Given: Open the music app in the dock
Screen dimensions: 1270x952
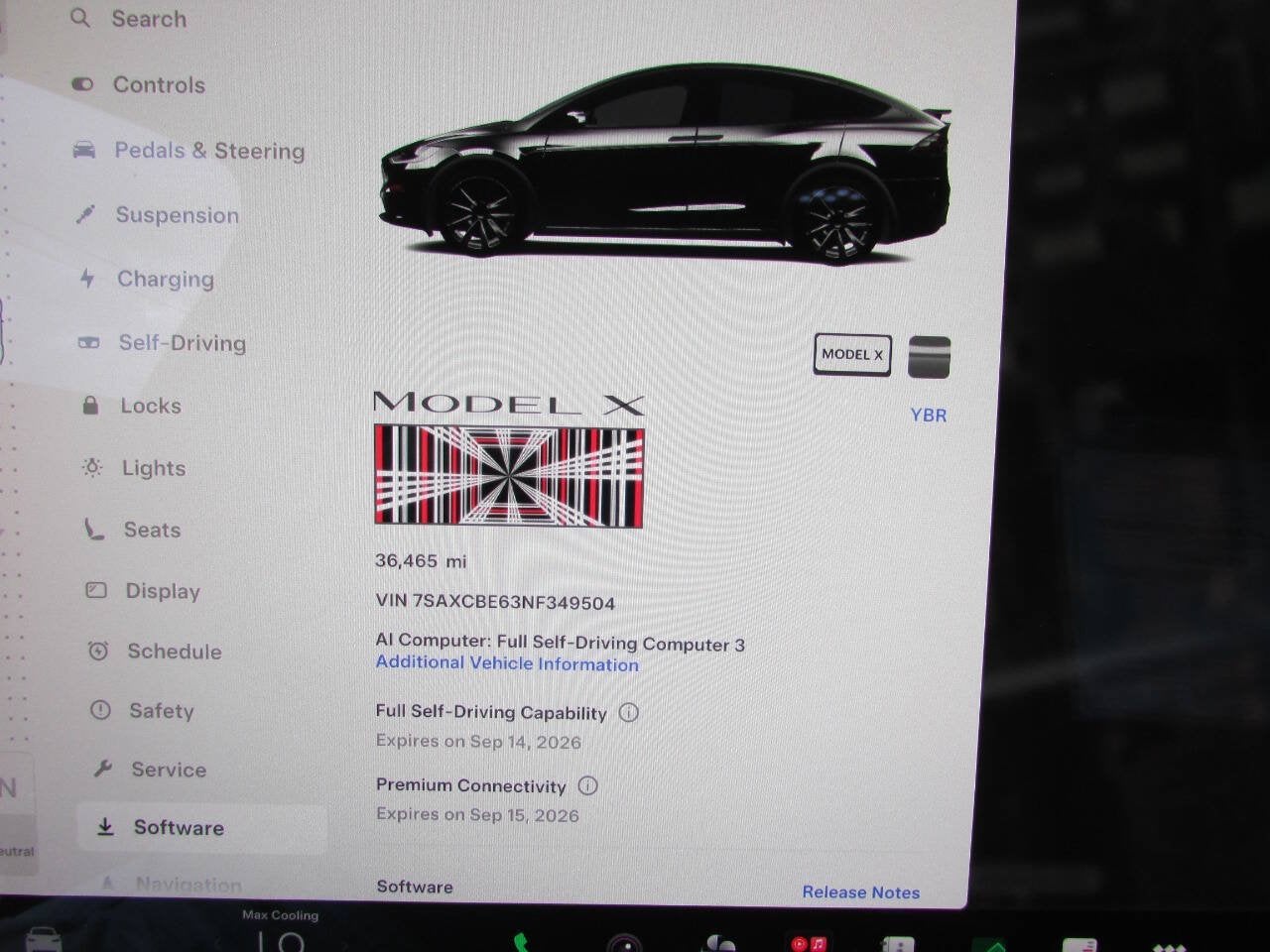Looking at the screenshot, I should click(808, 943).
